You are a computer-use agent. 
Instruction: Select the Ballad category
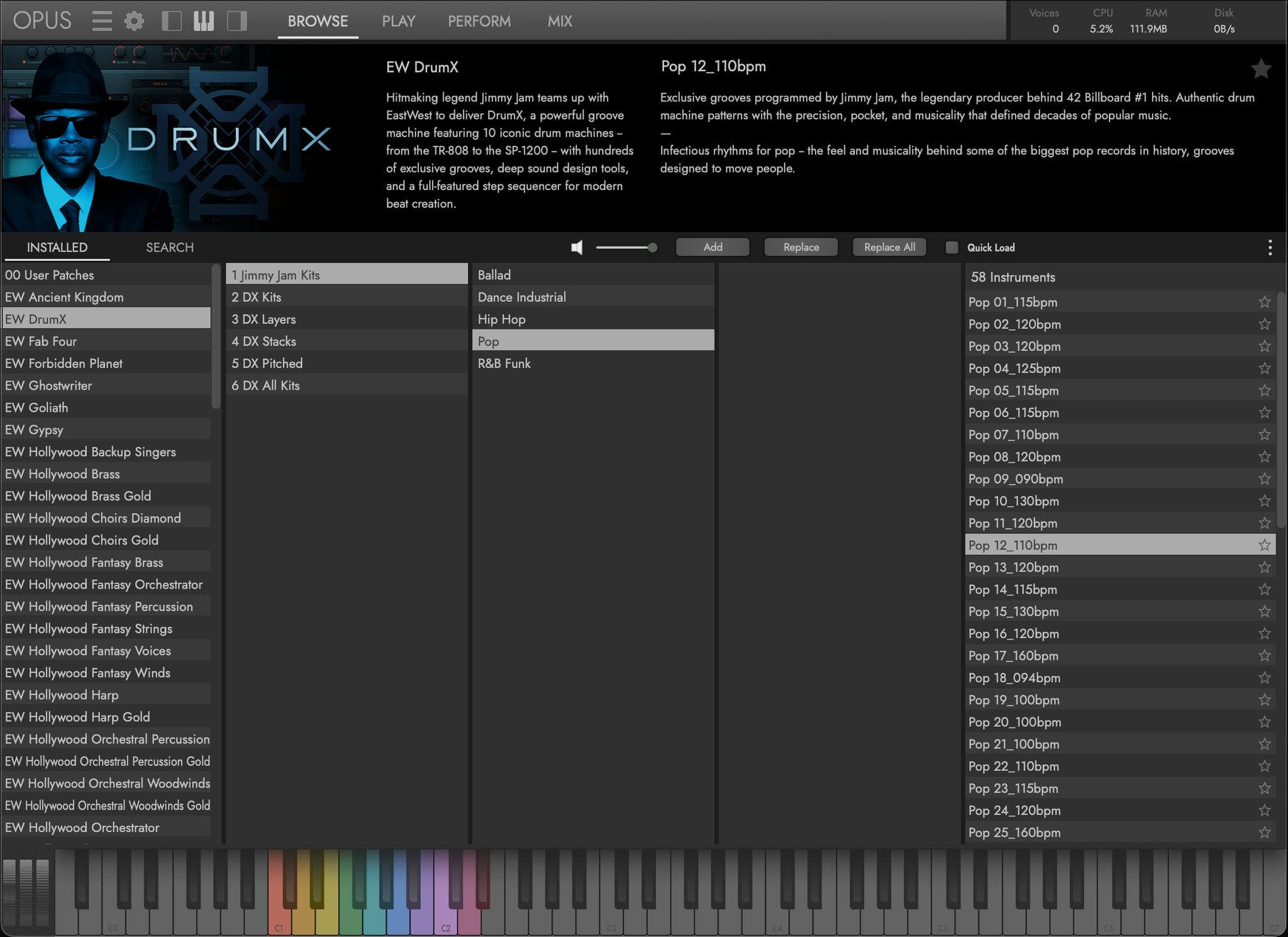point(593,275)
